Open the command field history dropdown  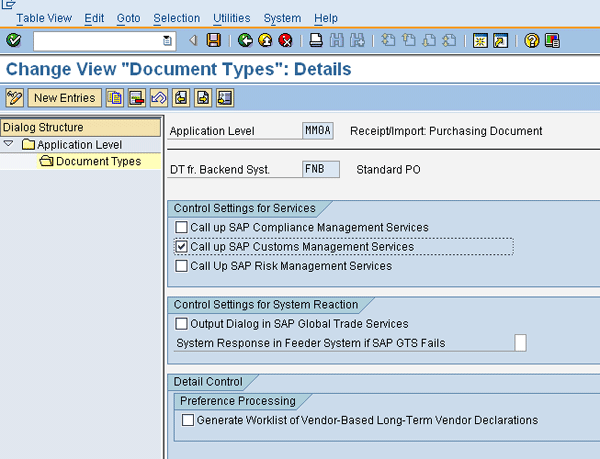coord(167,41)
